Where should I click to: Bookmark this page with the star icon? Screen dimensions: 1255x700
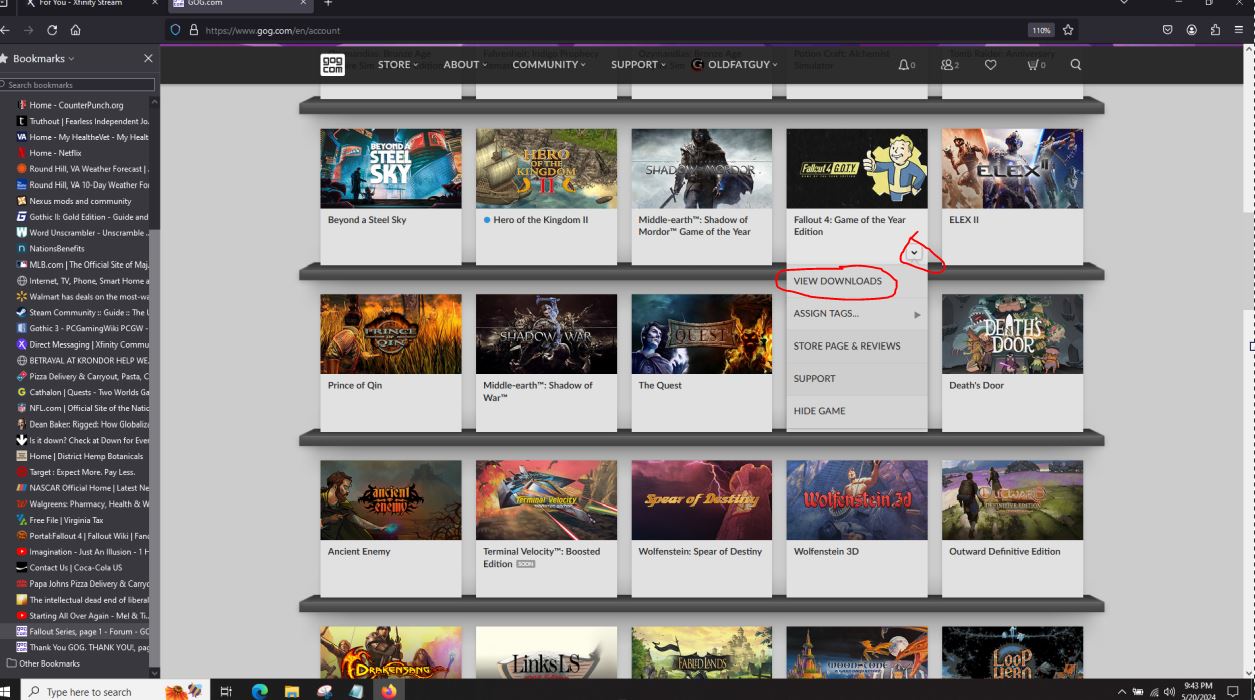1069,30
